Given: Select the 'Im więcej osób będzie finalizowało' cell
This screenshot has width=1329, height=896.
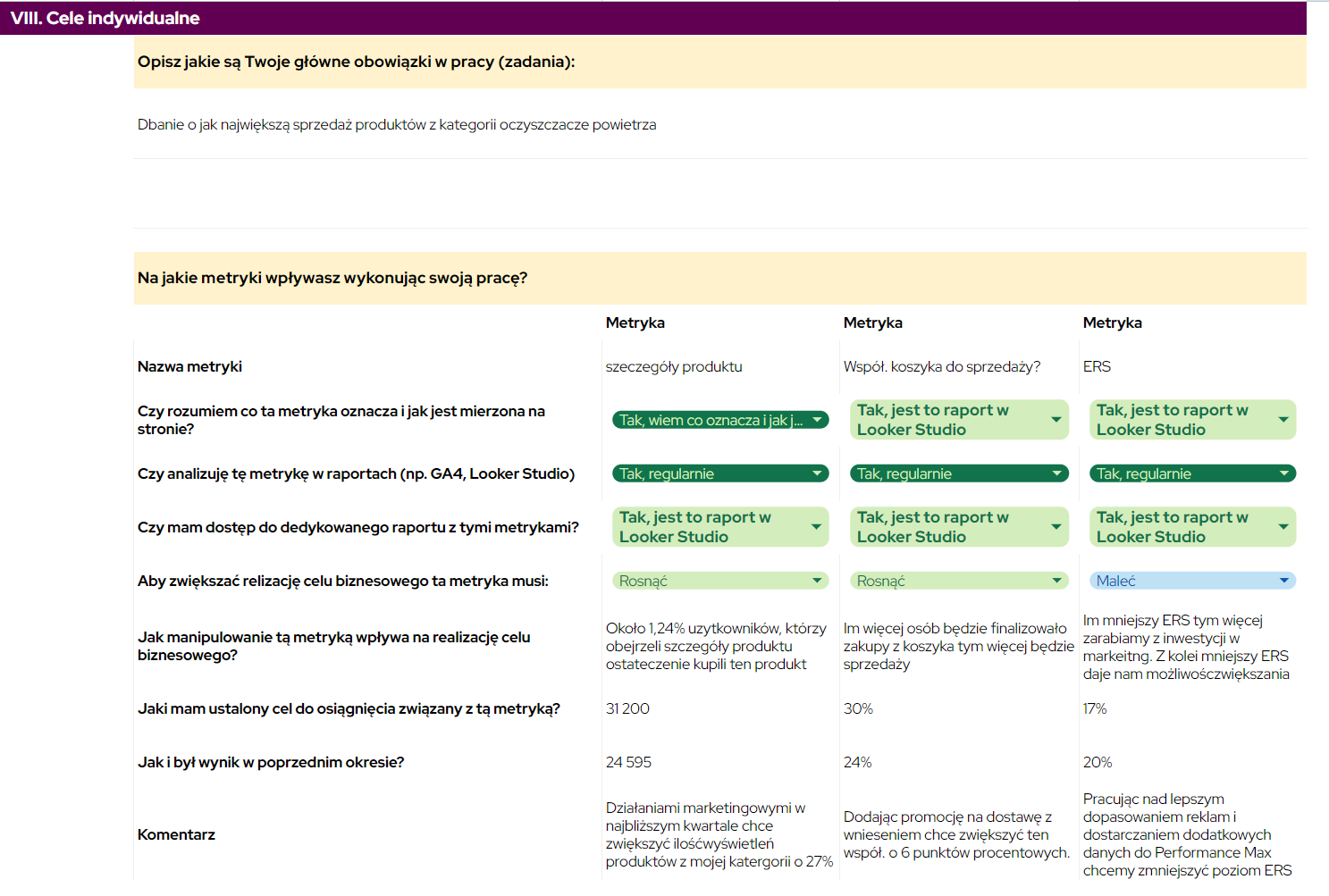Looking at the screenshot, I should pyautogui.click(x=959, y=646).
